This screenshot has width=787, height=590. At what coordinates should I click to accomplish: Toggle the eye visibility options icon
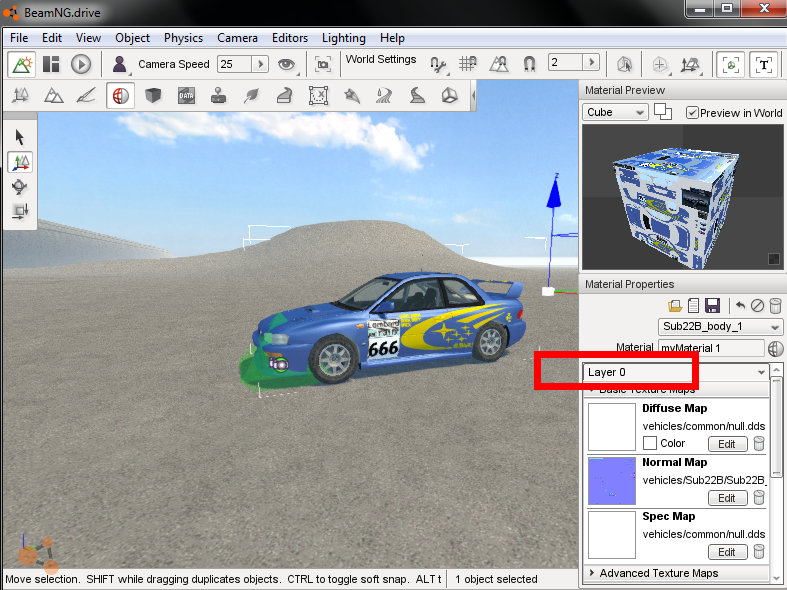click(x=287, y=65)
